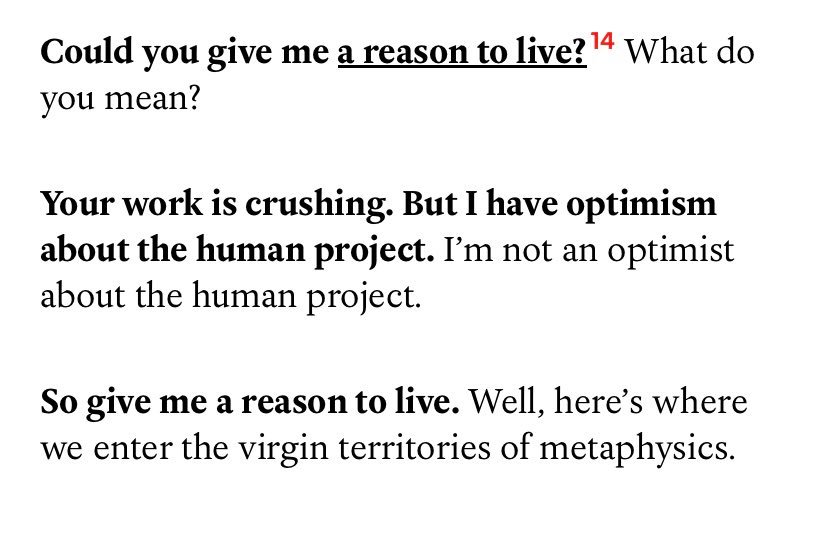828x536 pixels.
Task: Click the word "optimist" in the answer
Action: (x=671, y=251)
